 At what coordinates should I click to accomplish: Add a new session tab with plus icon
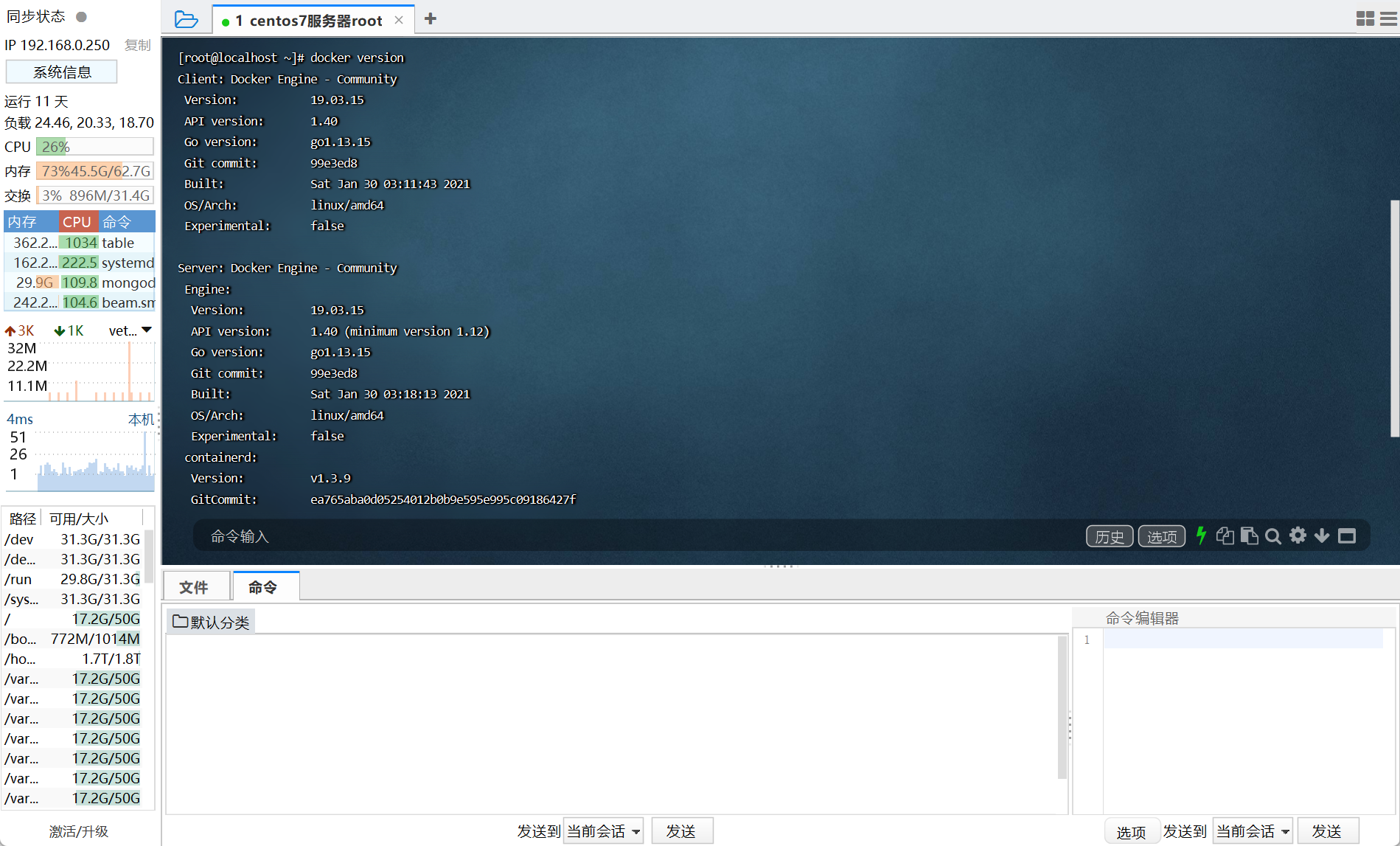point(431,18)
